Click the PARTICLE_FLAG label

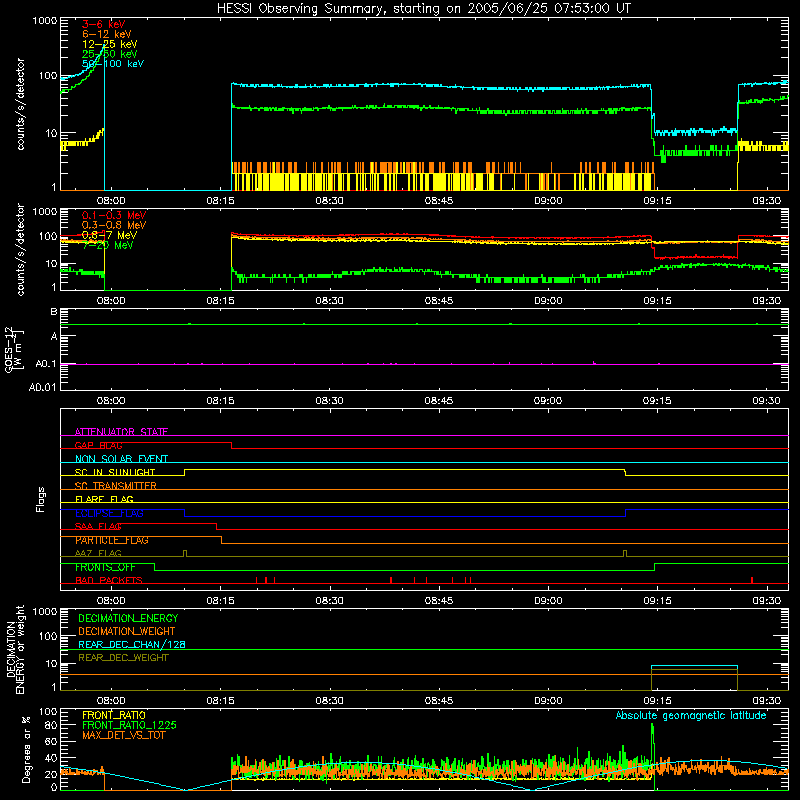point(112,540)
